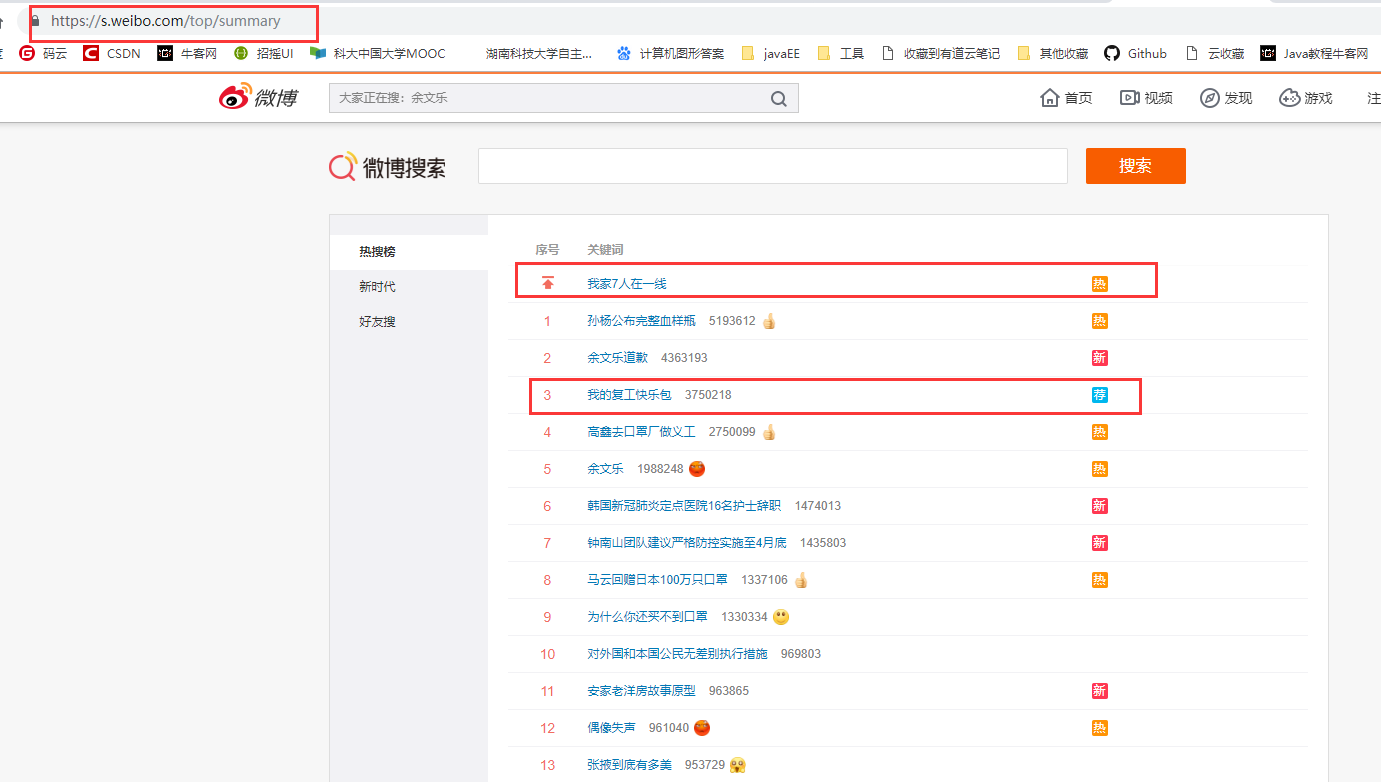Click 新 badge on 安家老洋房故事原型 row
The height and width of the screenshot is (782, 1381).
point(1100,691)
